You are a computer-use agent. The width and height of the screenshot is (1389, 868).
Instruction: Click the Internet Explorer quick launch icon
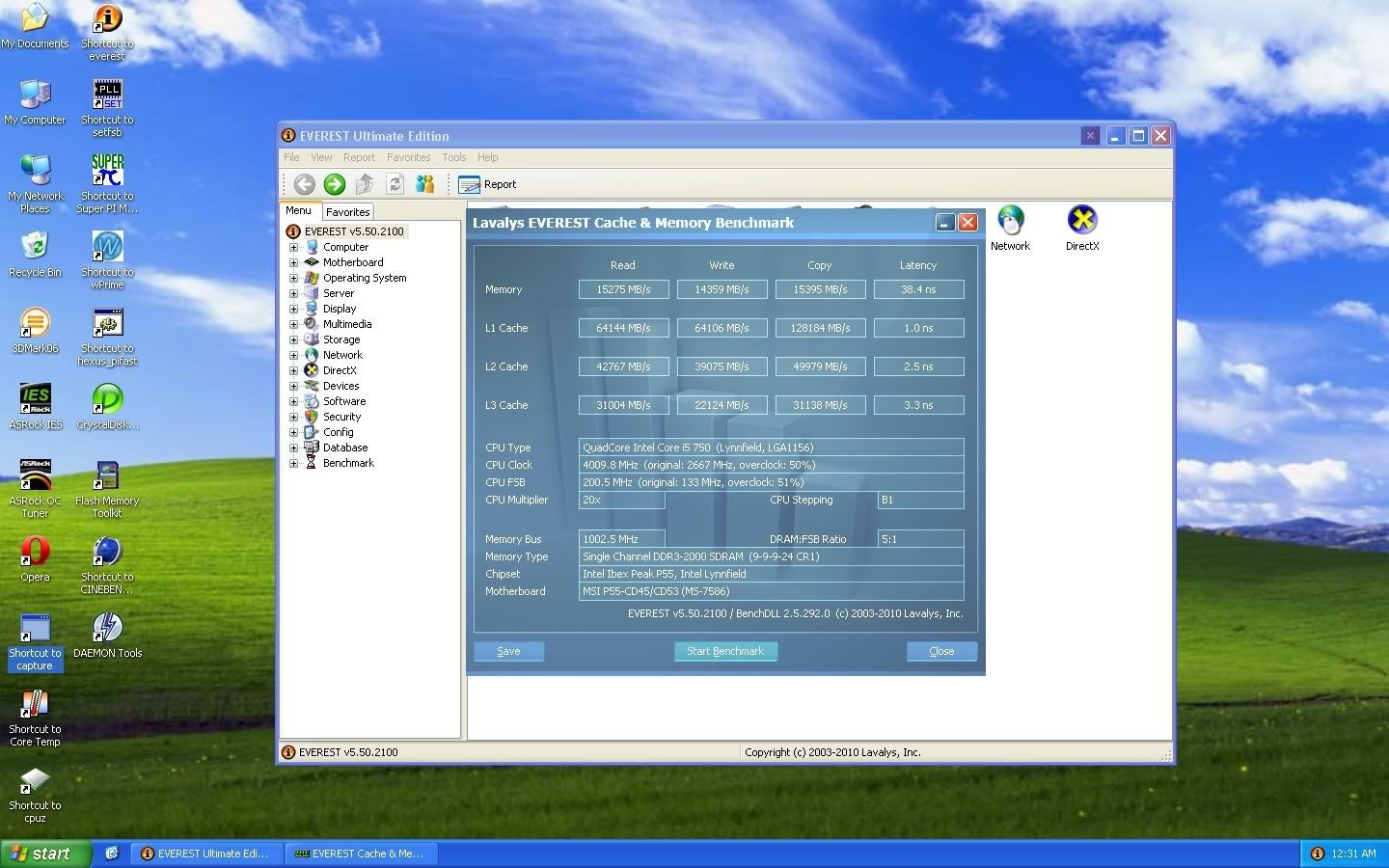point(112,854)
